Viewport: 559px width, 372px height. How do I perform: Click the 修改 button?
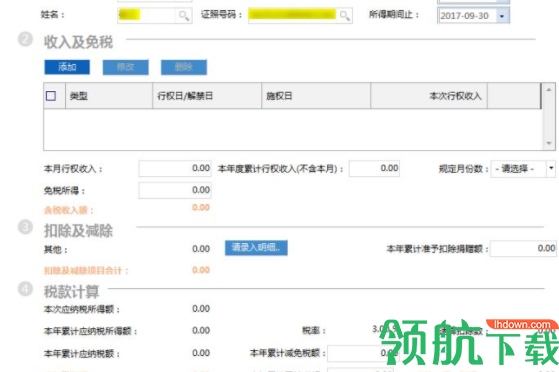tap(125, 67)
